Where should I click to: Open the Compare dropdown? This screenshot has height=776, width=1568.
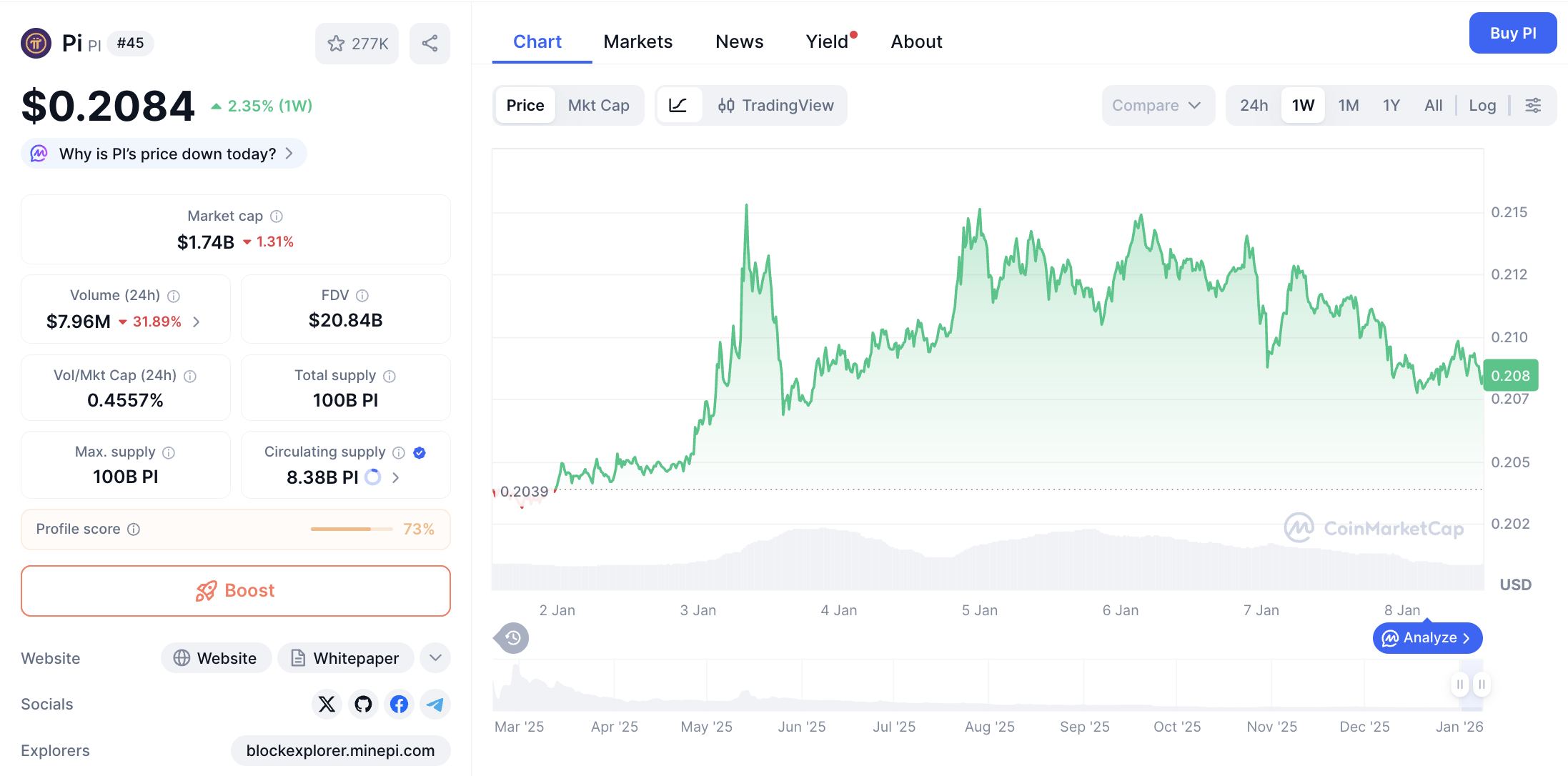[1157, 105]
